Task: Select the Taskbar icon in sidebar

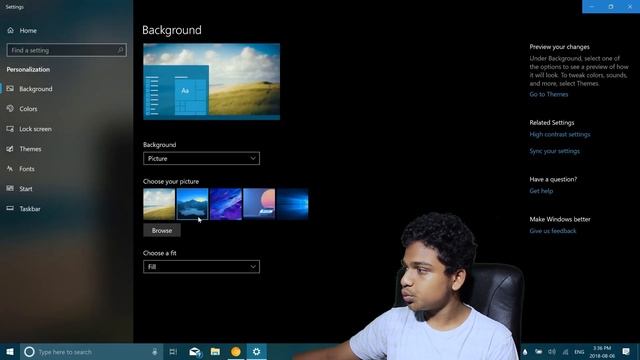Action: tap(10, 208)
